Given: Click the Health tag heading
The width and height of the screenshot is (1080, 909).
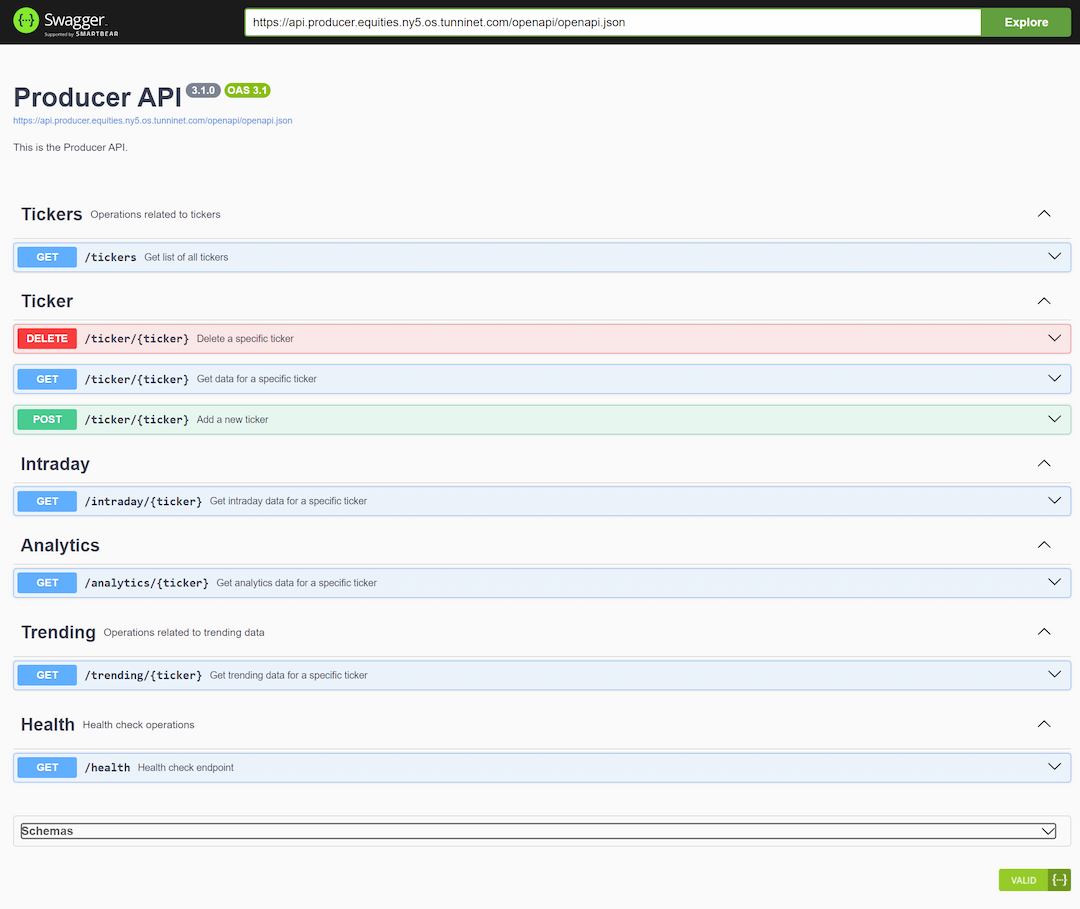Looking at the screenshot, I should click(48, 724).
